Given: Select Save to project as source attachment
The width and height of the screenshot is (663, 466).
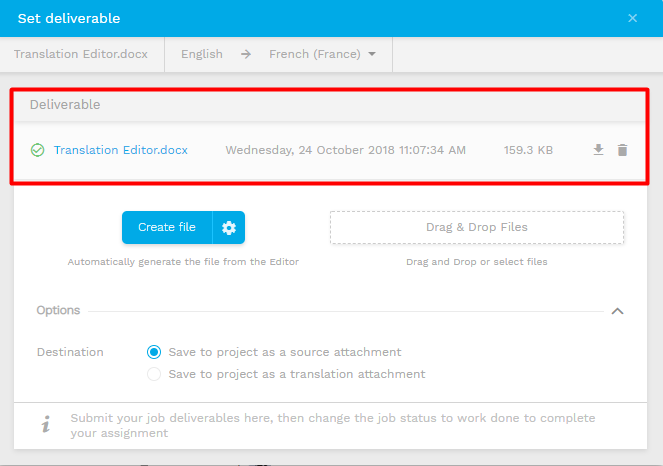Looking at the screenshot, I should 154,352.
